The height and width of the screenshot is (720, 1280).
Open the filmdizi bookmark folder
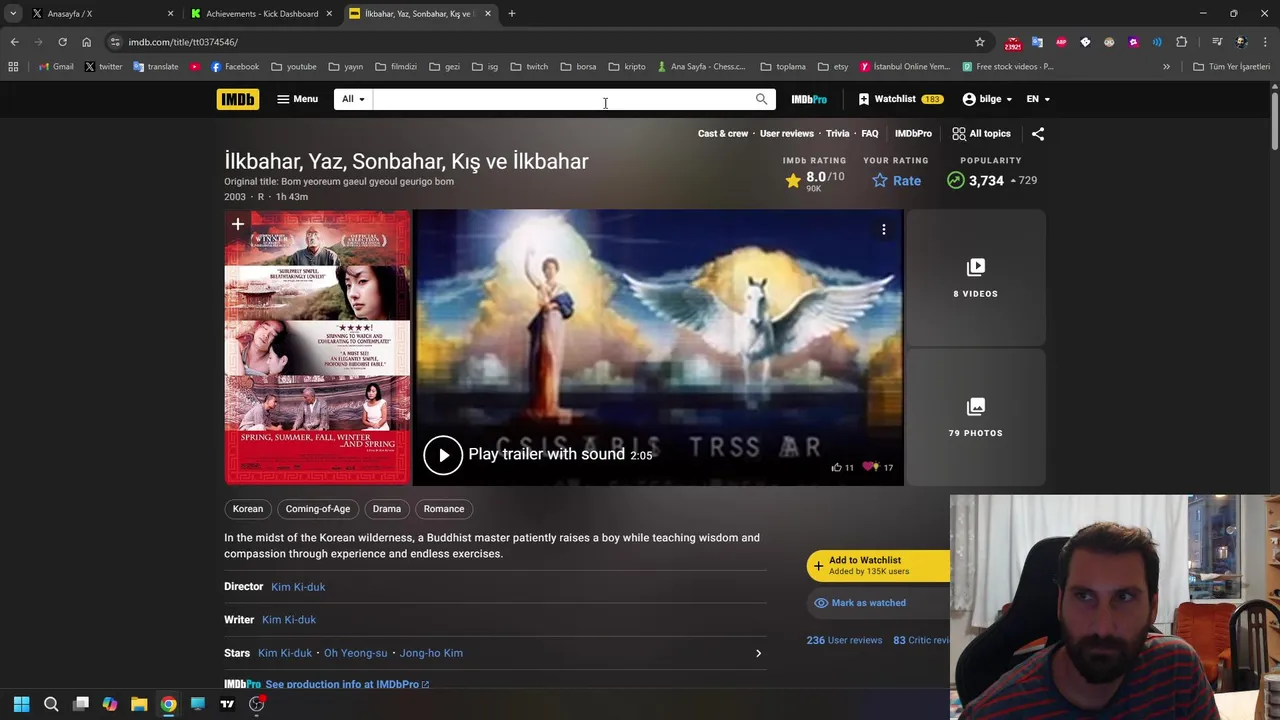tap(396, 67)
